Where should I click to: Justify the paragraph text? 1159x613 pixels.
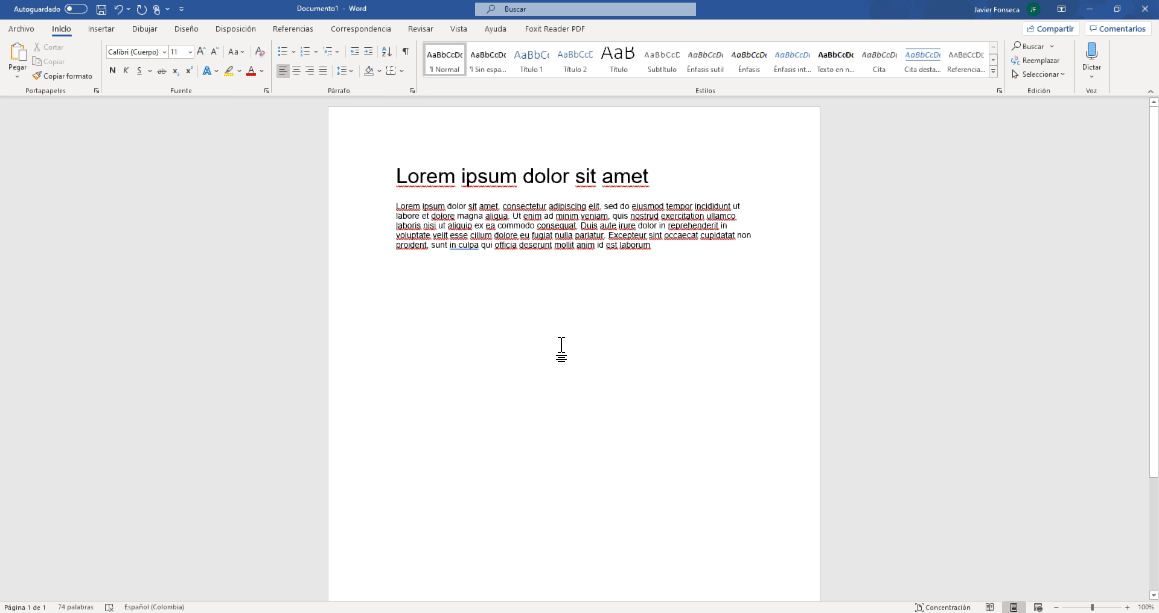coord(323,71)
